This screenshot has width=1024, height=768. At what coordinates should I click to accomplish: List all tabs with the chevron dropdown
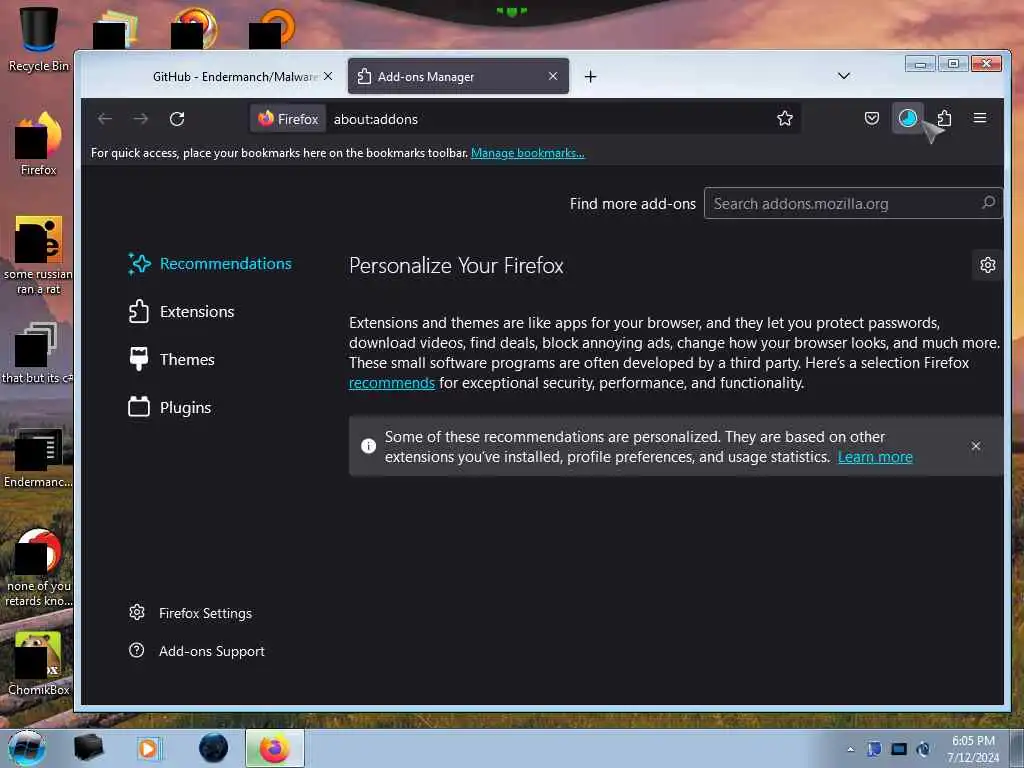tap(844, 76)
